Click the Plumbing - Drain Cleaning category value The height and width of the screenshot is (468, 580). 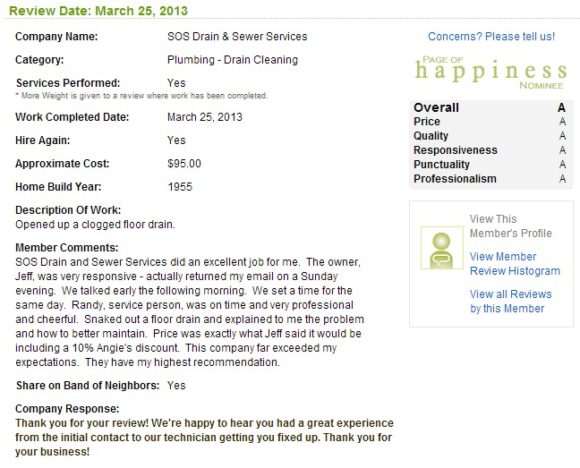[x=232, y=60]
